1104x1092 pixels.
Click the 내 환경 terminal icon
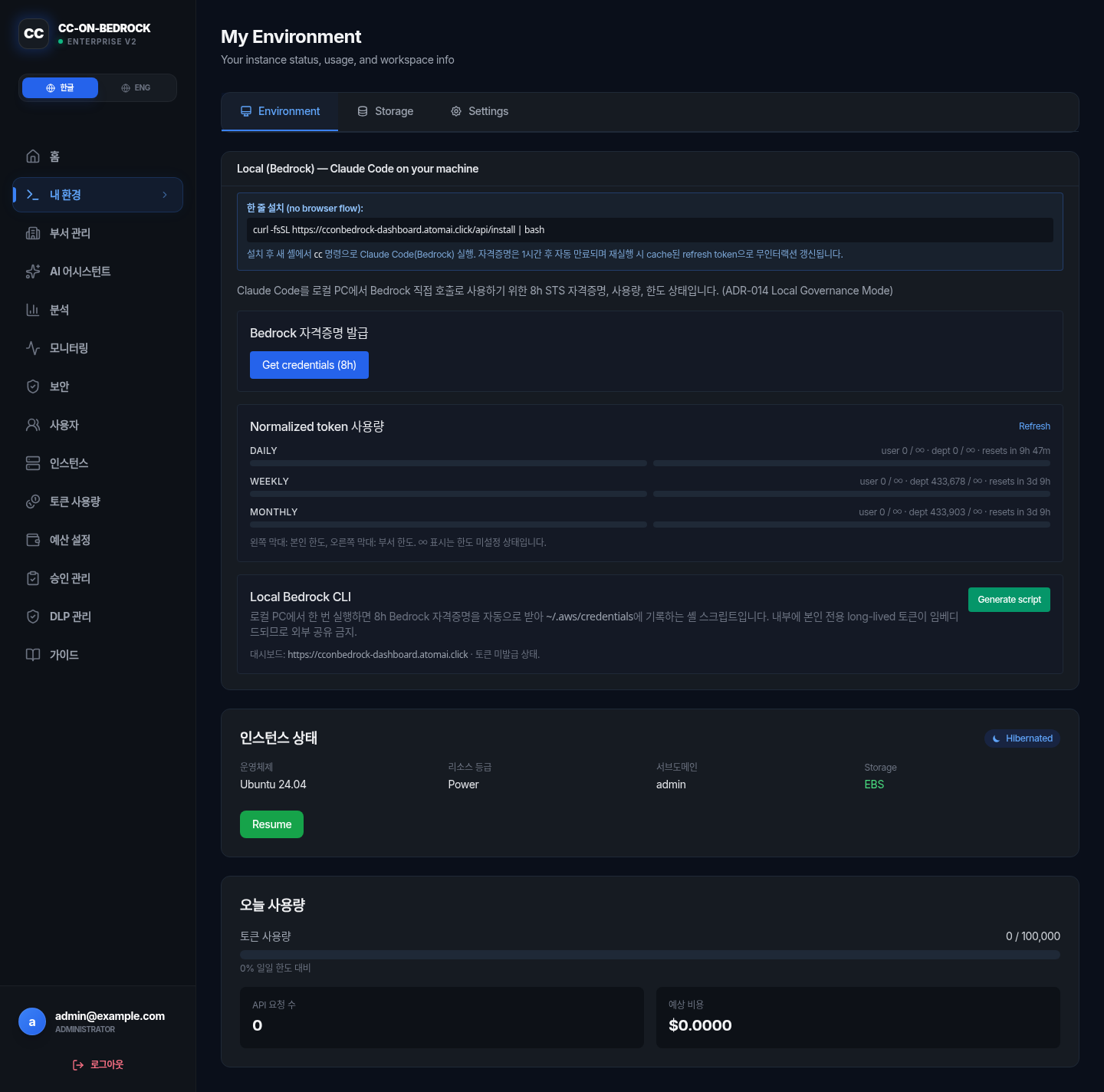point(33,195)
